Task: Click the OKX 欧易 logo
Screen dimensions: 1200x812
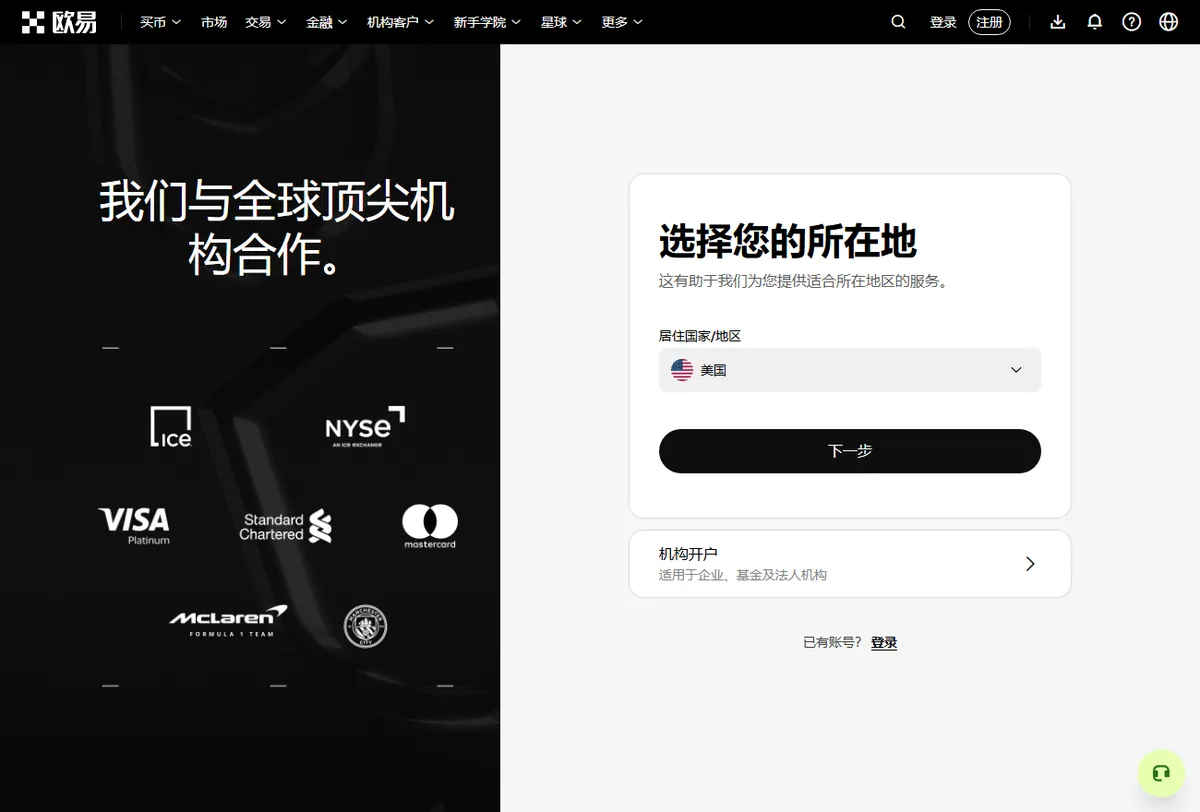Action: coord(59,21)
